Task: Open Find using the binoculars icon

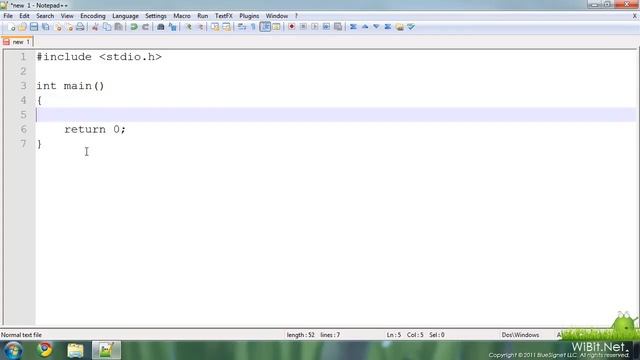Action: point(160,27)
